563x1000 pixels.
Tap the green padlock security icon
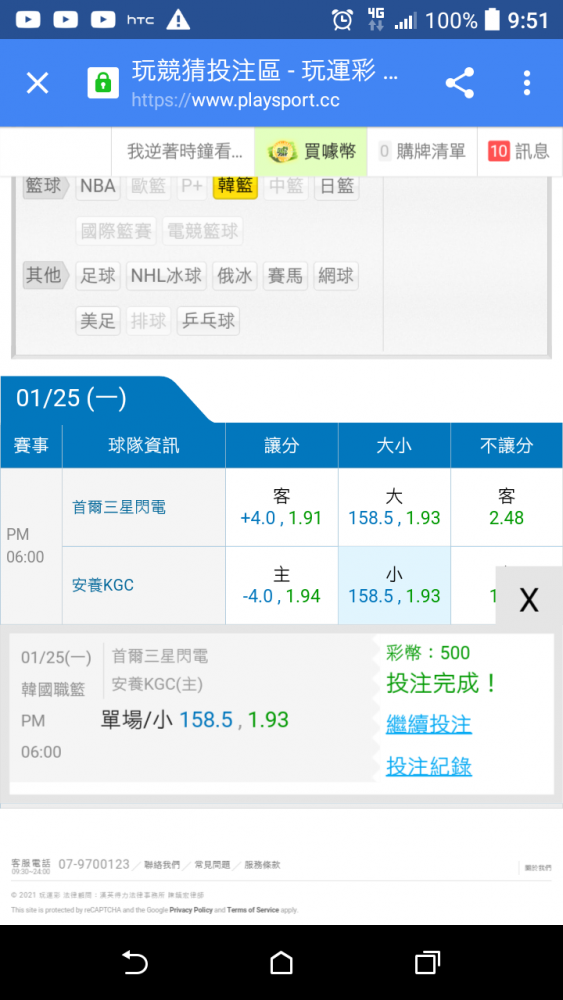coord(103,83)
